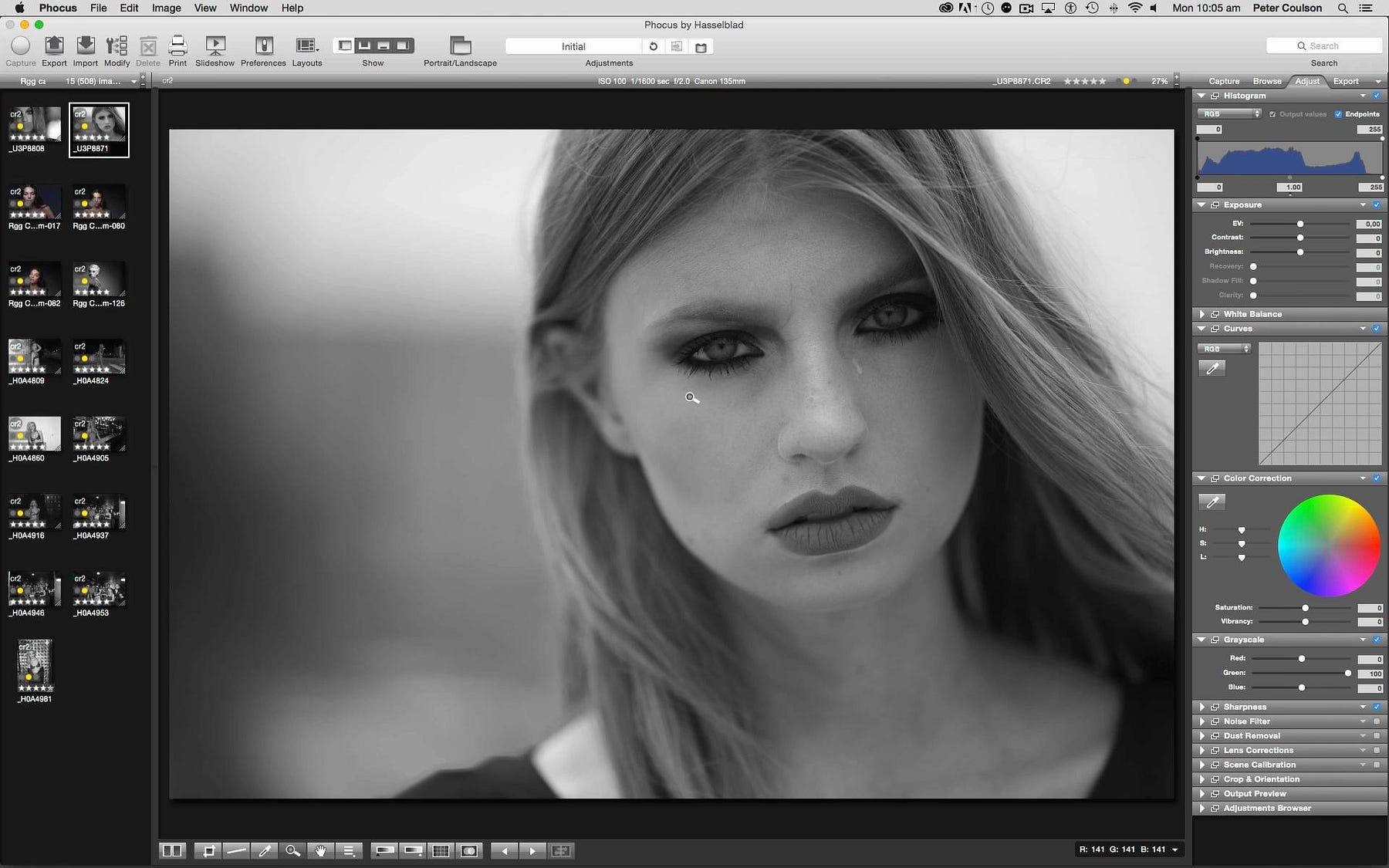Click the Wi-Fi status icon
This screenshot has height=868, width=1389.
click(1134, 8)
